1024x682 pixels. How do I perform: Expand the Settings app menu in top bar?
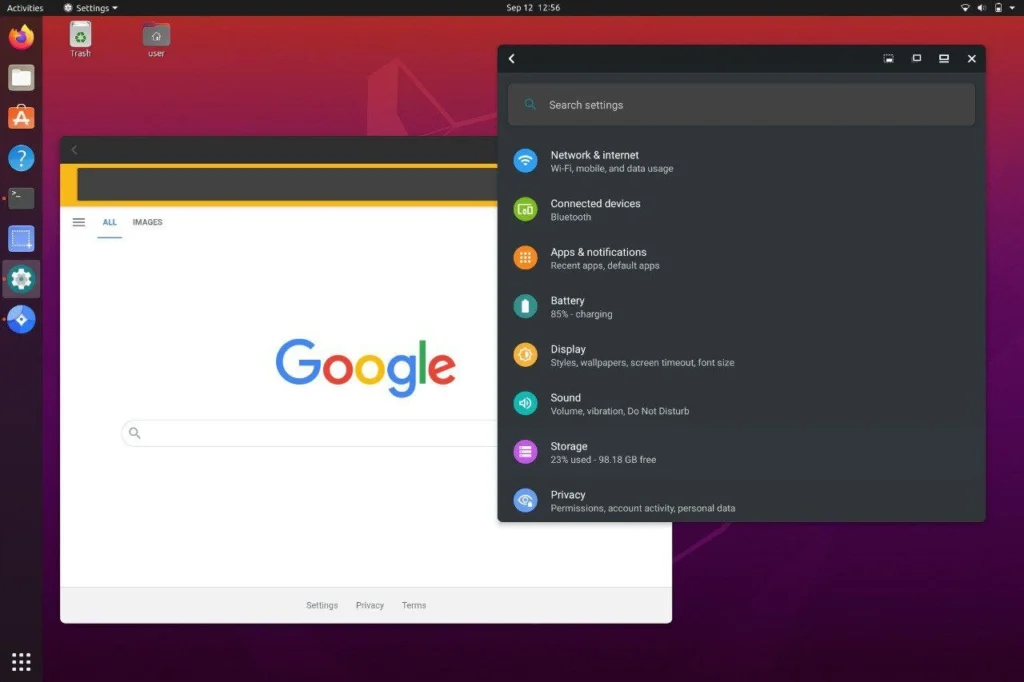(x=91, y=8)
